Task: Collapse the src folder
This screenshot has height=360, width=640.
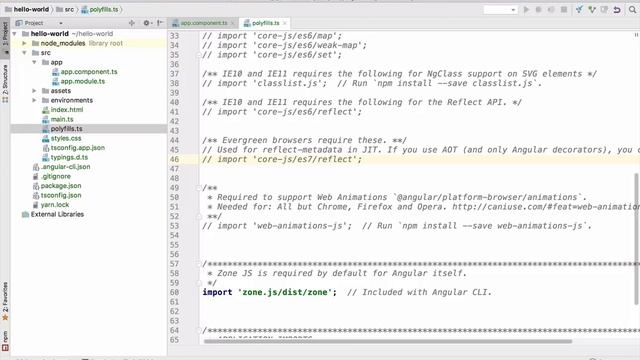Action: tap(24, 53)
